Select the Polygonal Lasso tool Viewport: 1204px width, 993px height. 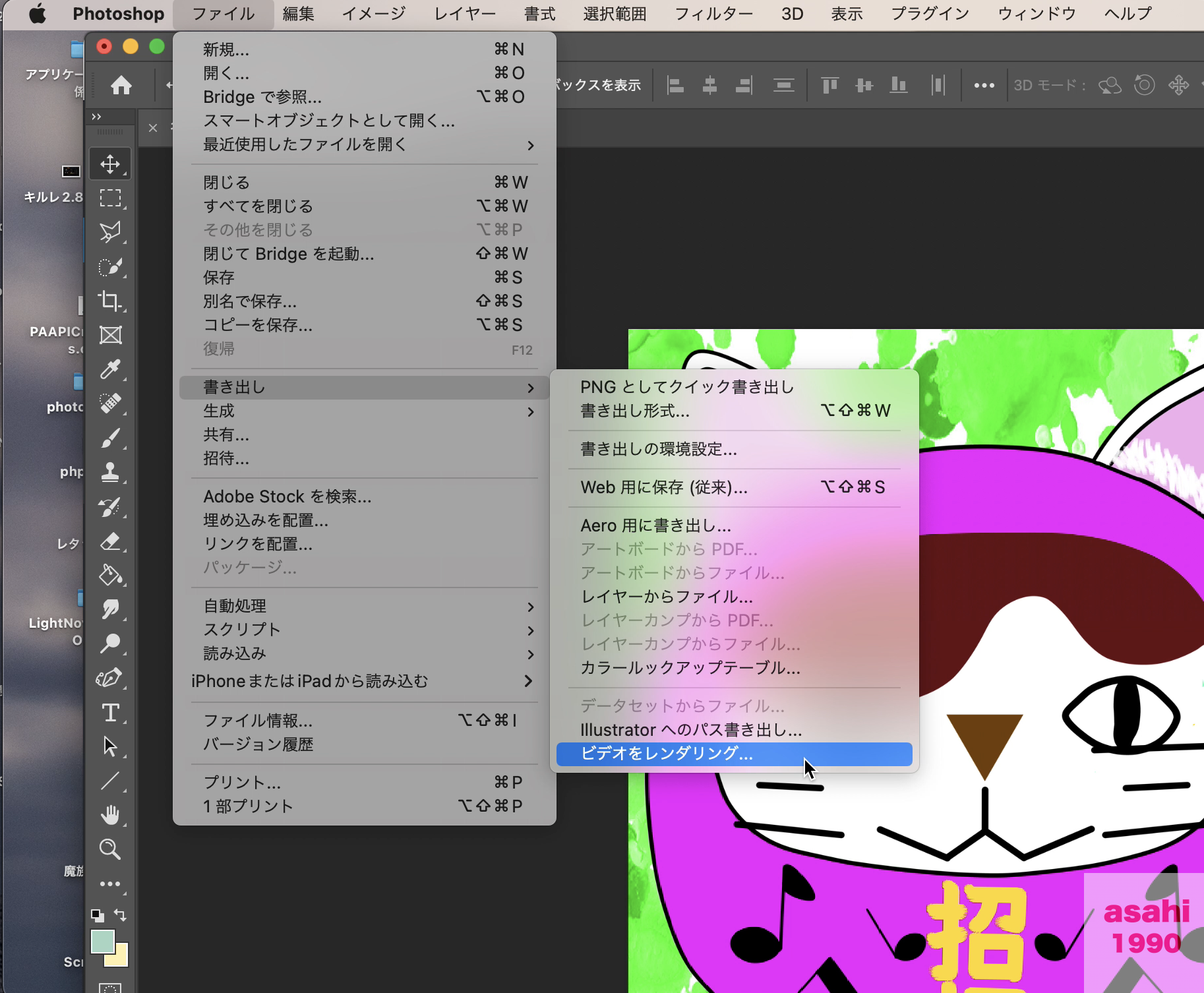[110, 232]
